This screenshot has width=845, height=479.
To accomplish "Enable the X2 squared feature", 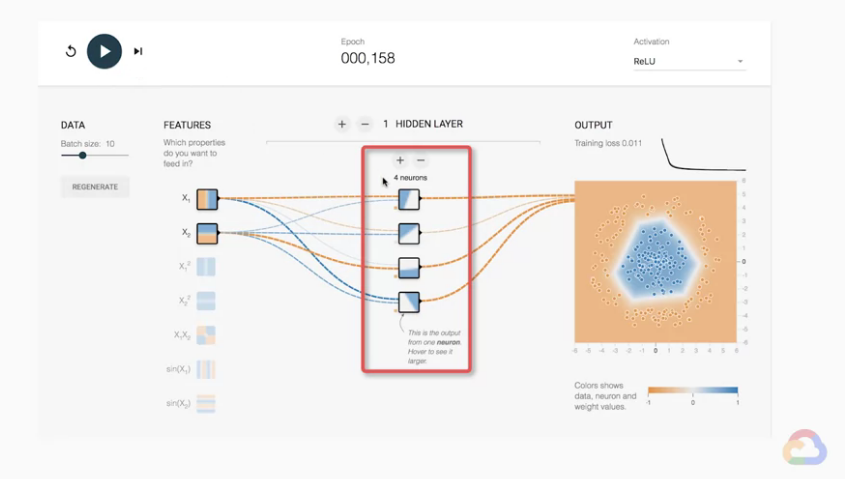I will (x=206, y=301).
